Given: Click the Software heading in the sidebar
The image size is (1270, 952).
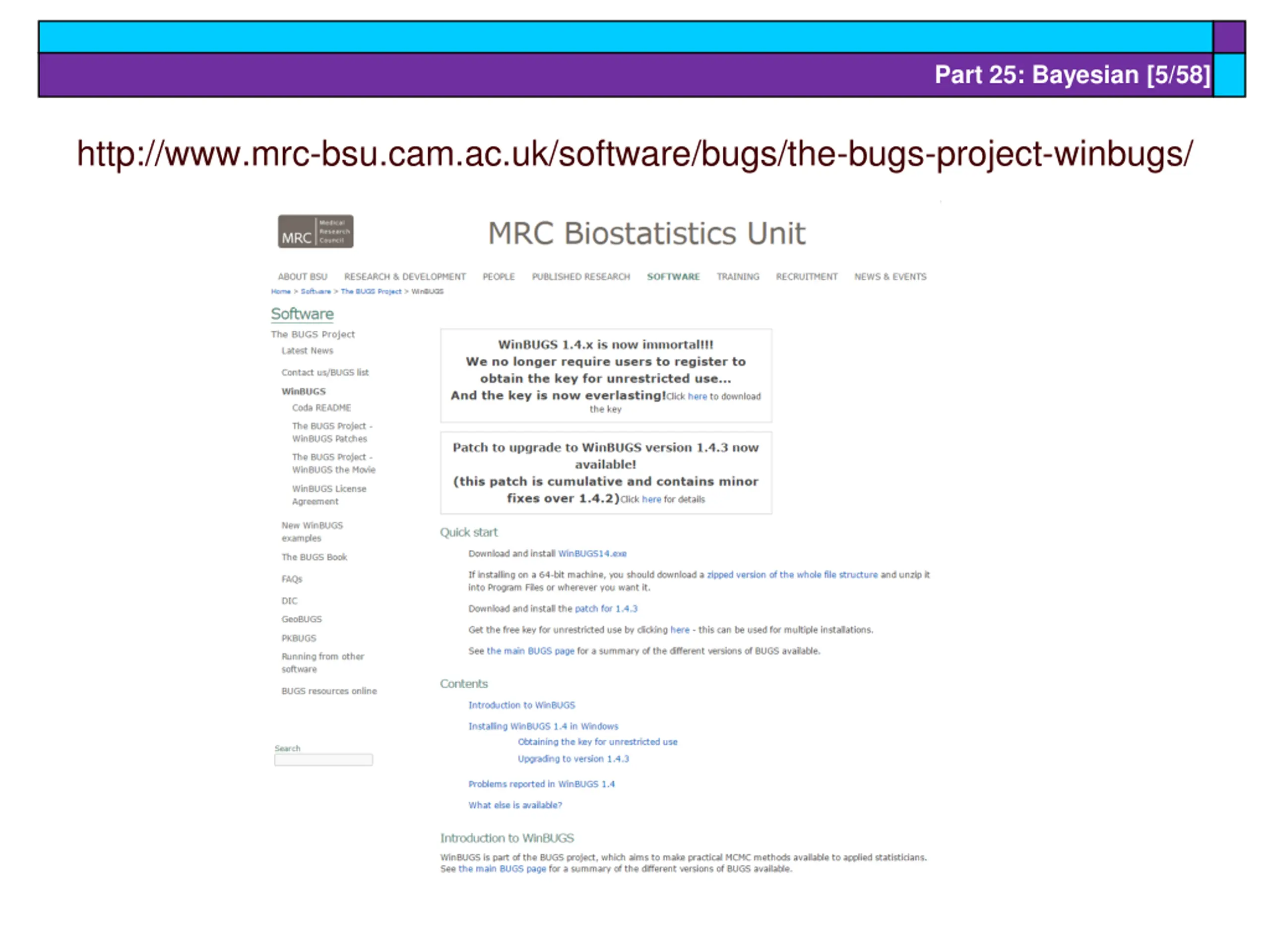Looking at the screenshot, I should click(x=302, y=314).
